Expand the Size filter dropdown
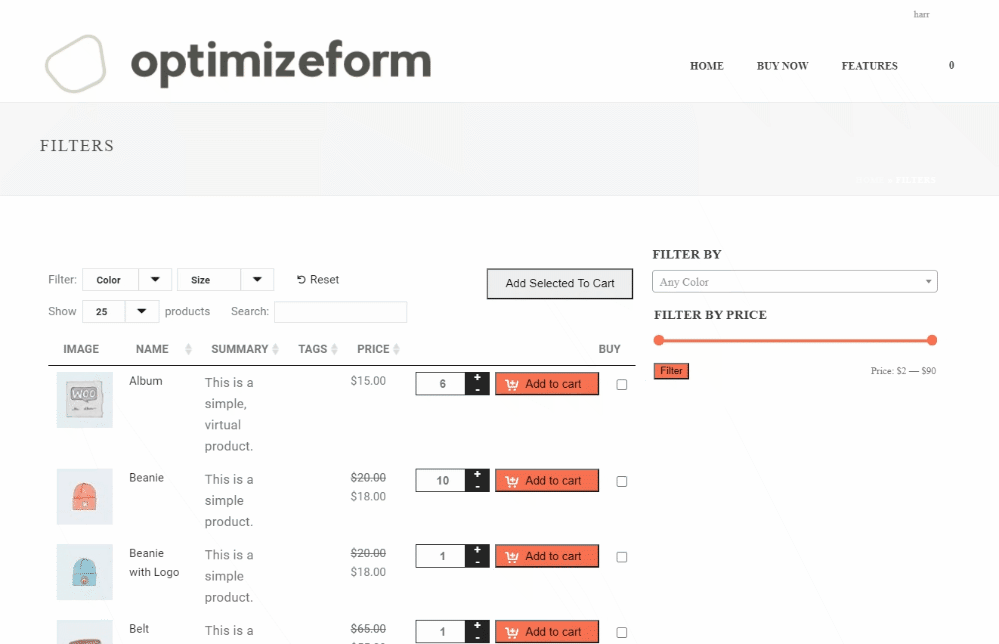999x644 pixels. pos(225,280)
